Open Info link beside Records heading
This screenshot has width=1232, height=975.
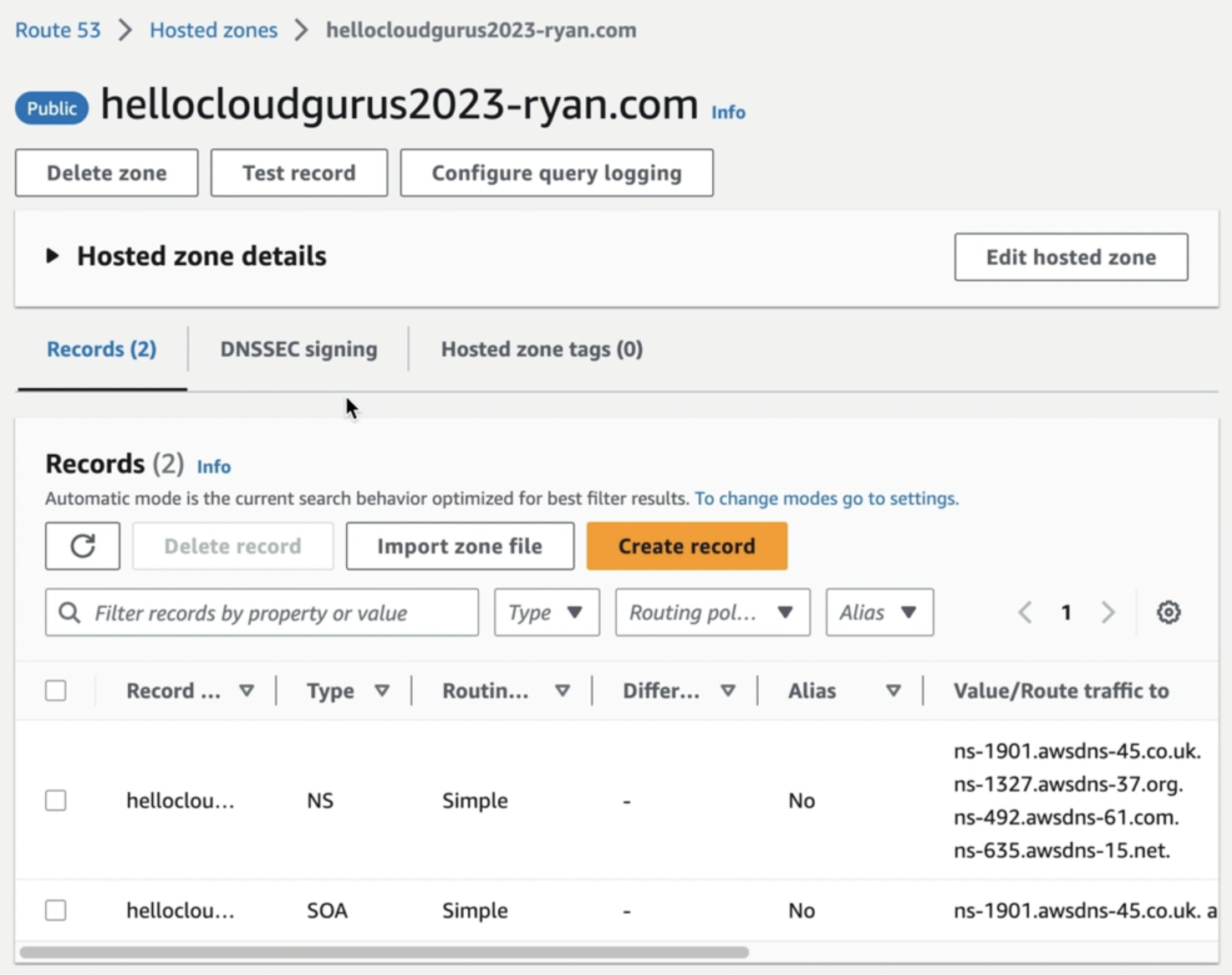tap(214, 467)
